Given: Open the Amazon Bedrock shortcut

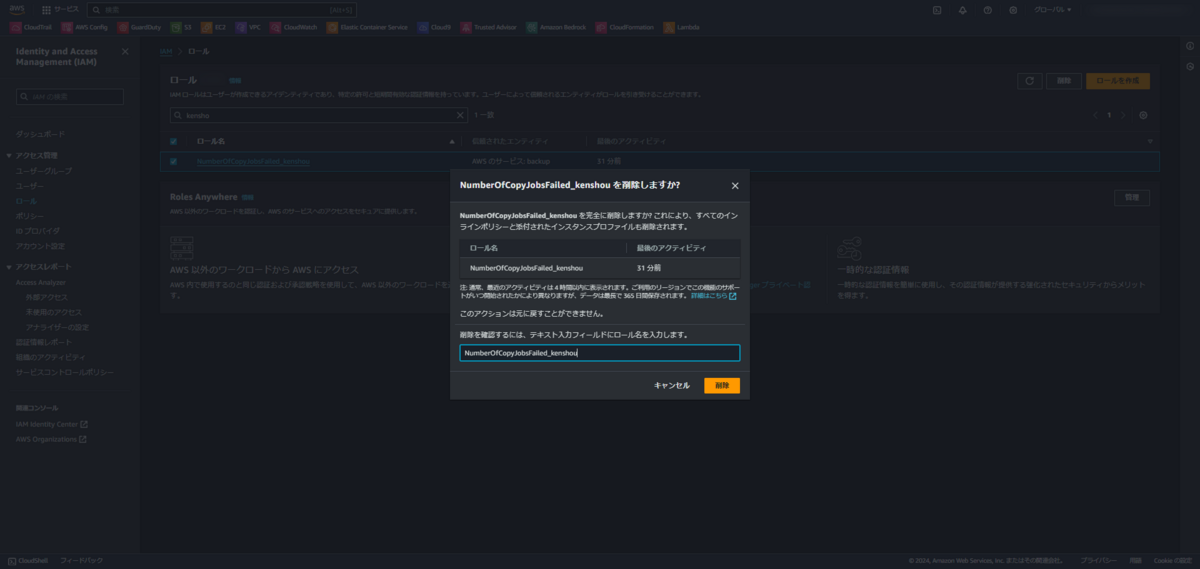Looking at the screenshot, I should click(x=556, y=27).
